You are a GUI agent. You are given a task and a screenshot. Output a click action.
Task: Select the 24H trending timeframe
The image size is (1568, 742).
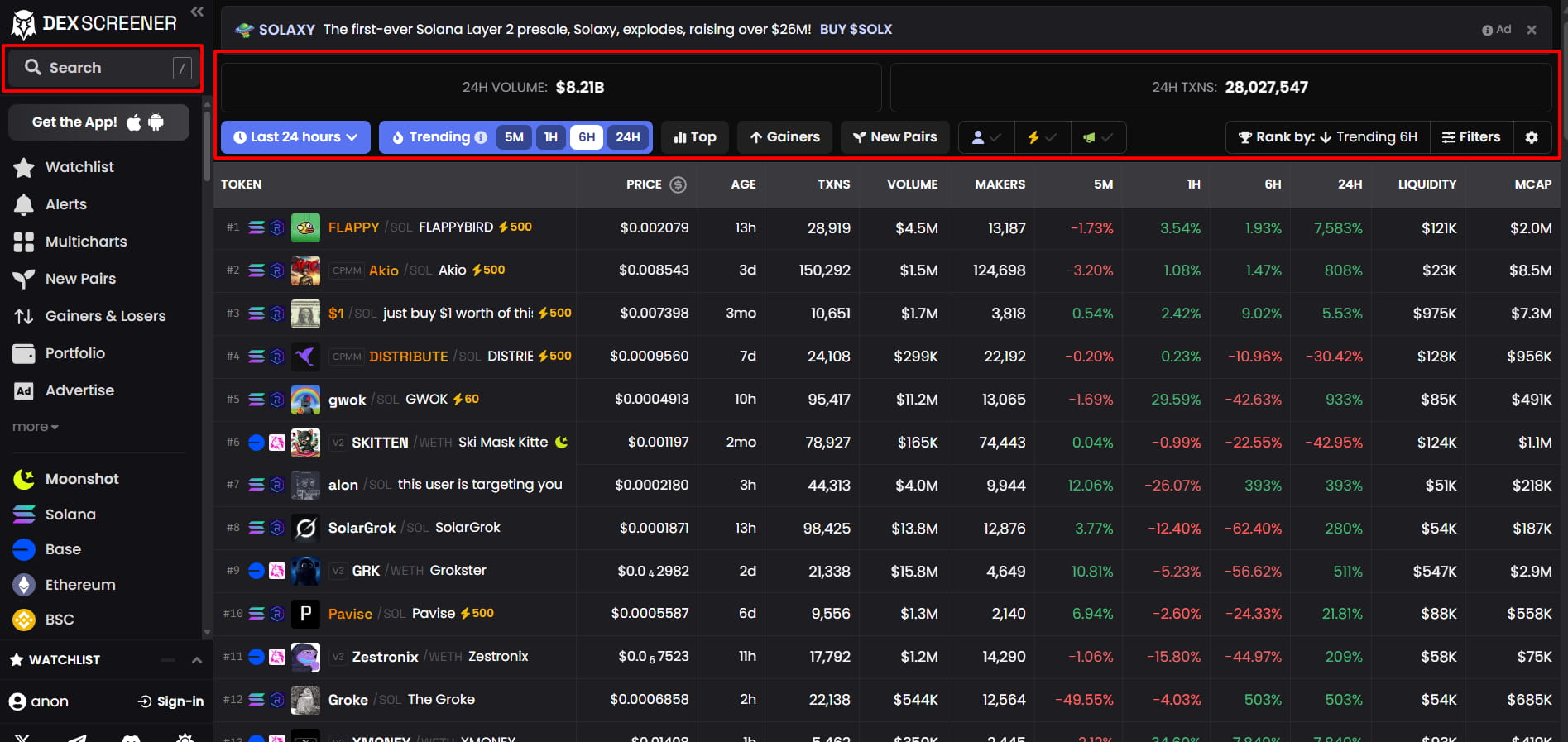[x=628, y=137]
